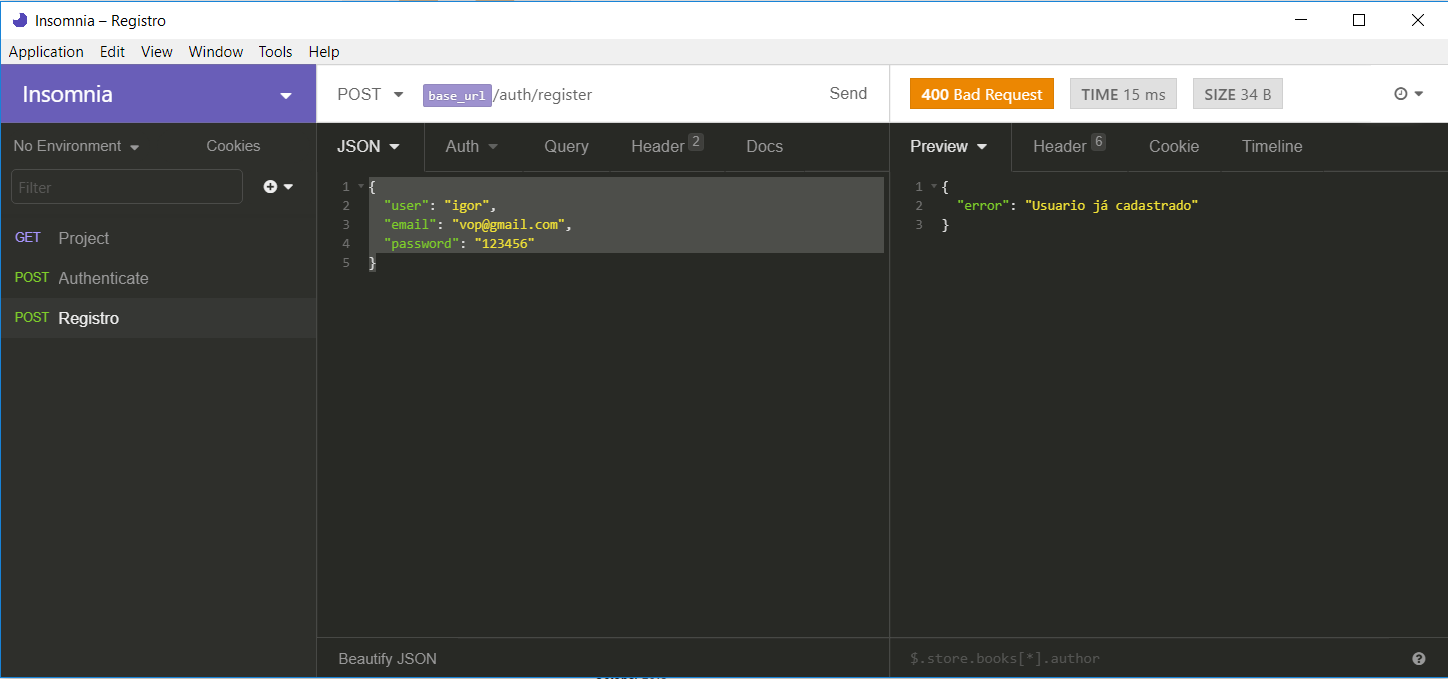Collapse request JSON at line 1 fold arrow

pos(361,187)
